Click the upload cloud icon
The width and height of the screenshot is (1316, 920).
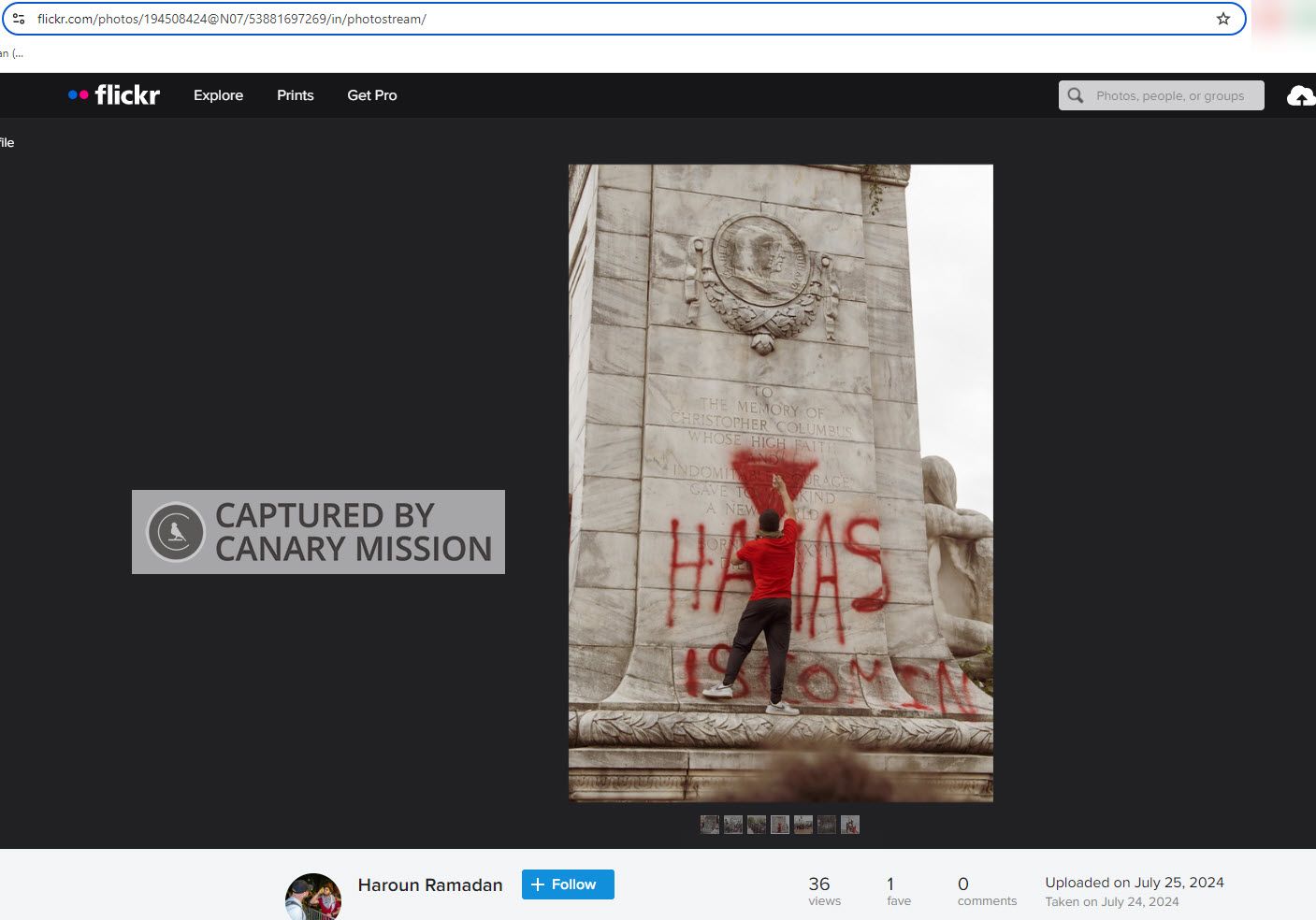(x=1300, y=95)
